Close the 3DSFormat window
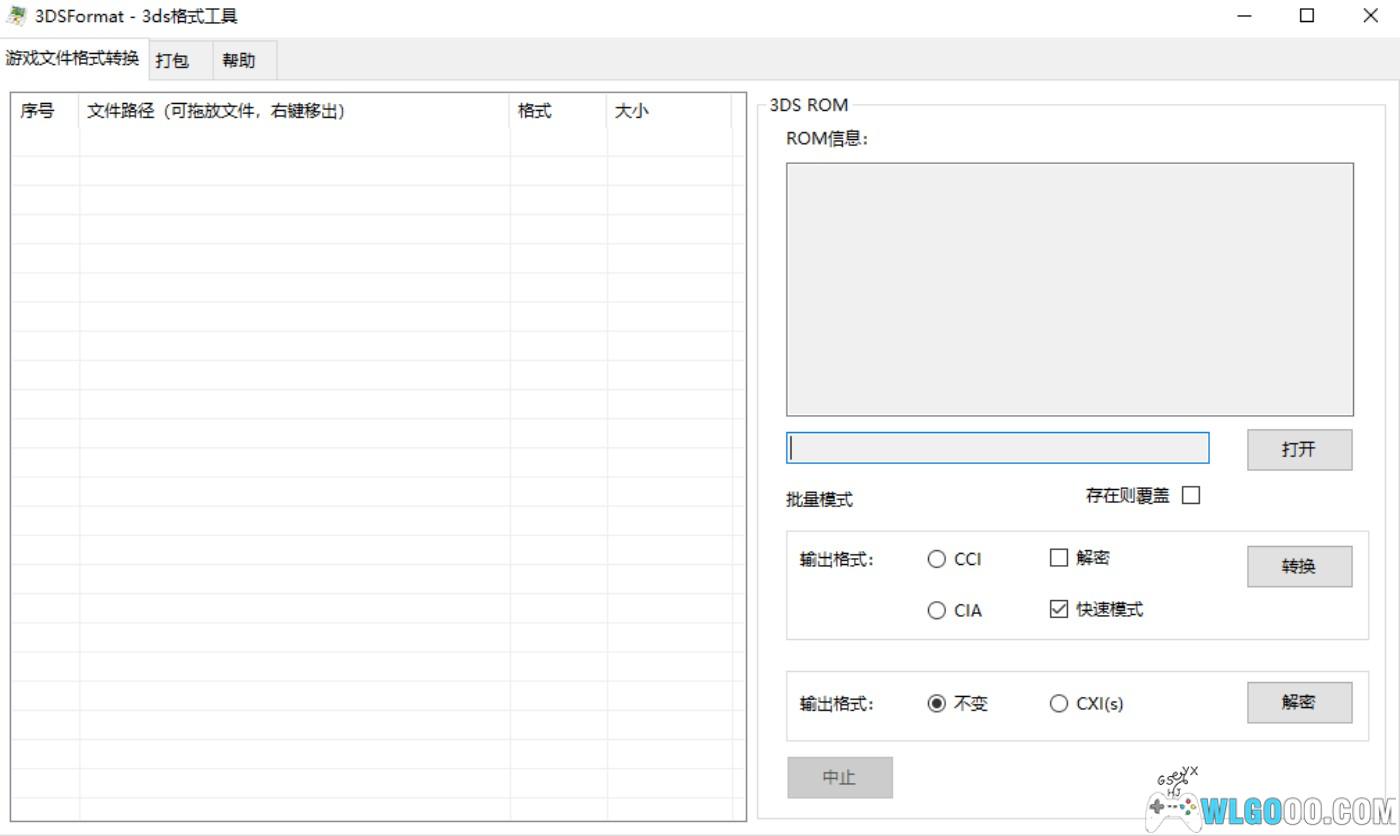Screen dimensions: 1400x836 tap(1370, 16)
